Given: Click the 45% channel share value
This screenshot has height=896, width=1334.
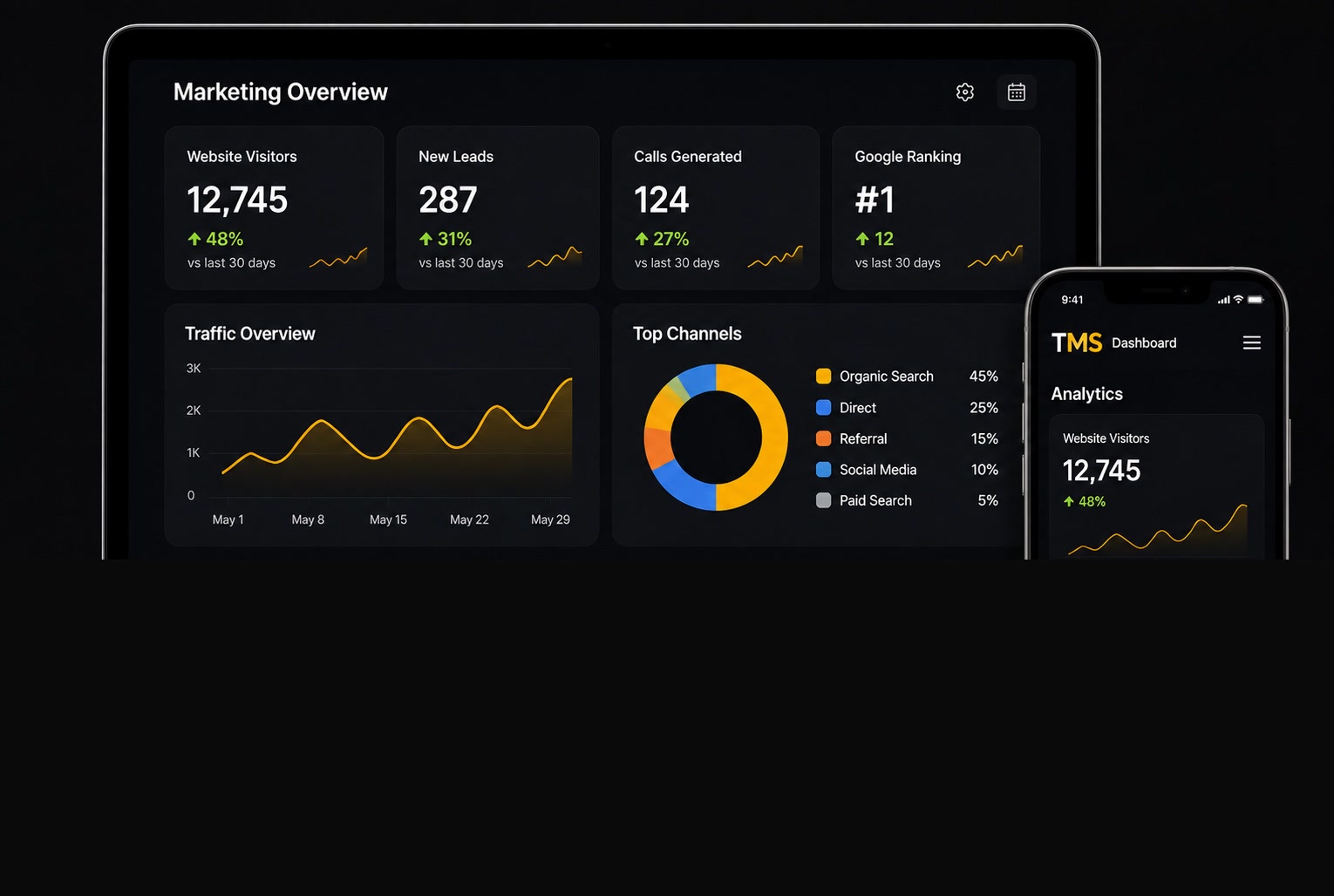Looking at the screenshot, I should [x=983, y=377].
